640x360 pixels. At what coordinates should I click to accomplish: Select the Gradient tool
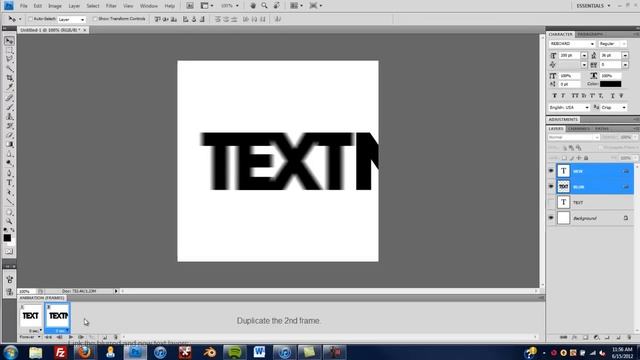click(9, 144)
